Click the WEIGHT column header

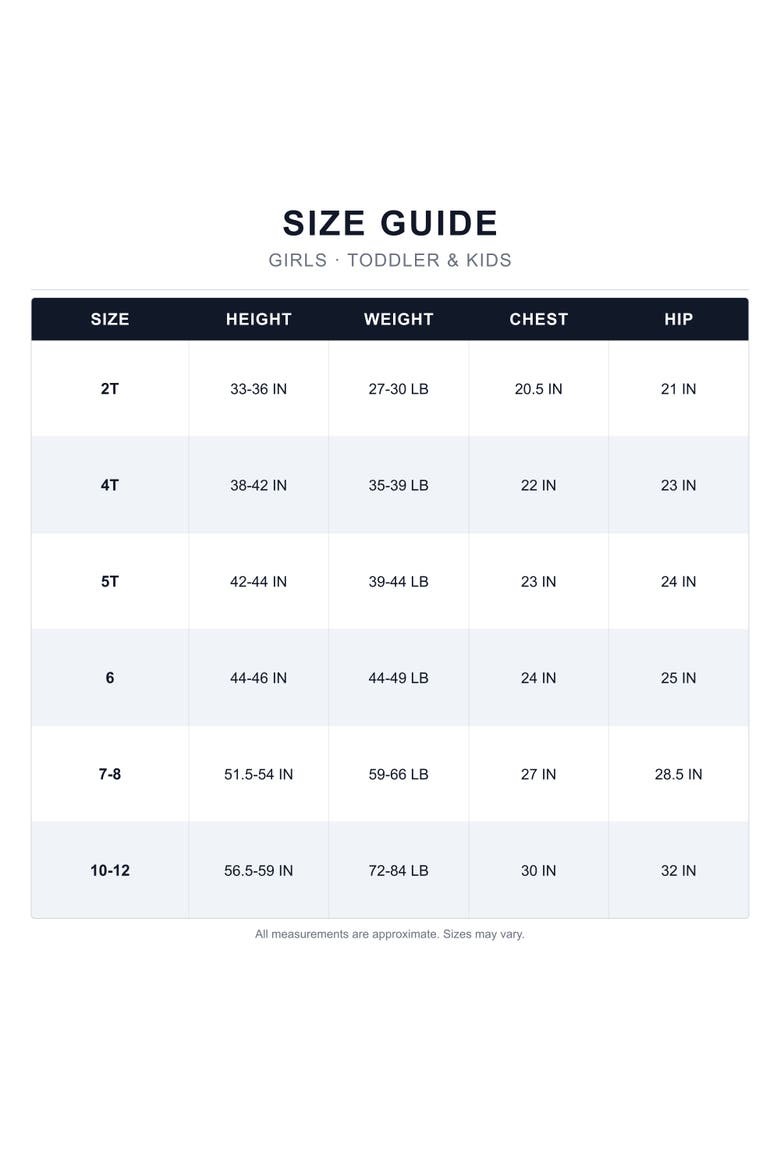coord(399,319)
